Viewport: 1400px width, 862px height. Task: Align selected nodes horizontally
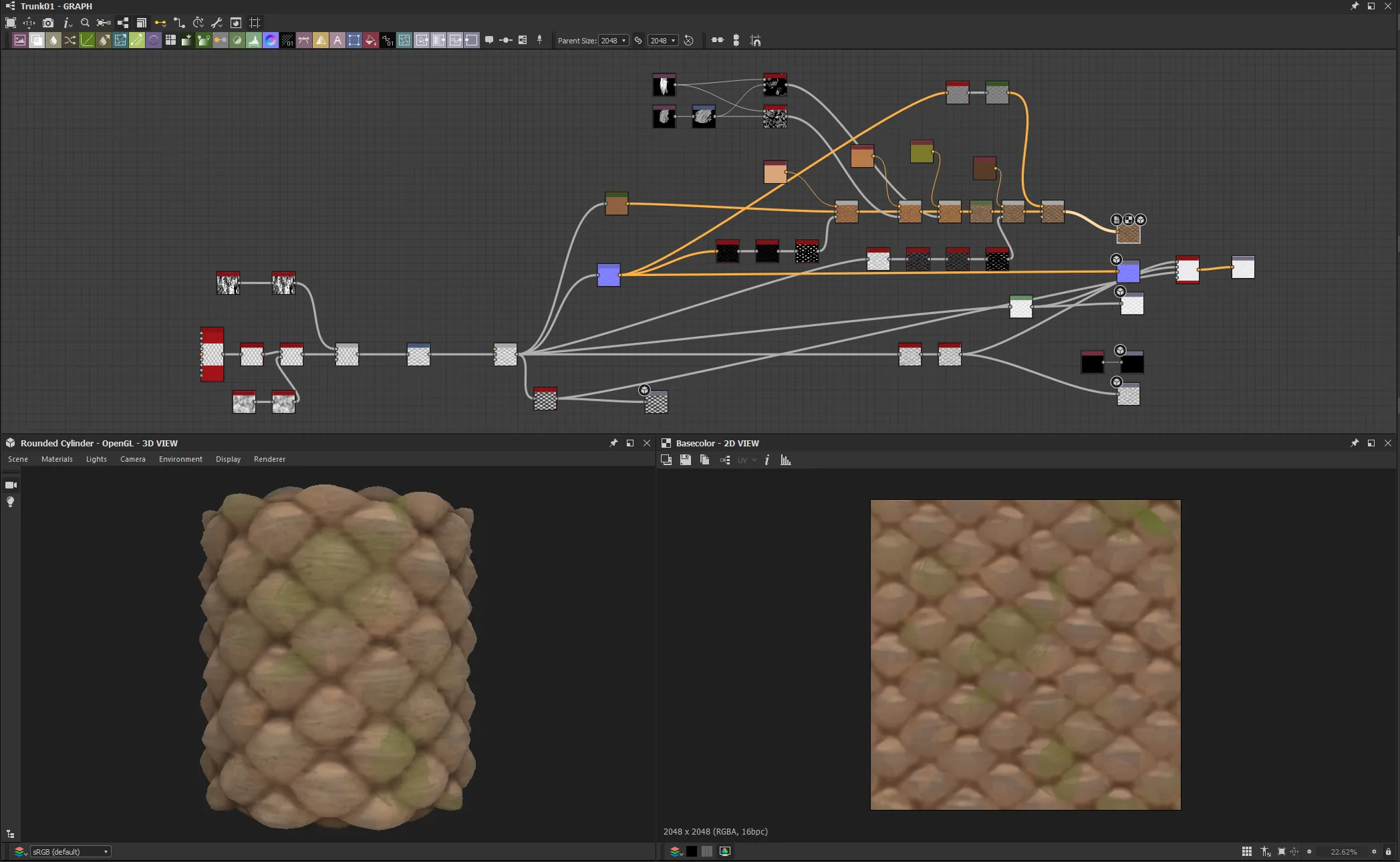coord(717,40)
